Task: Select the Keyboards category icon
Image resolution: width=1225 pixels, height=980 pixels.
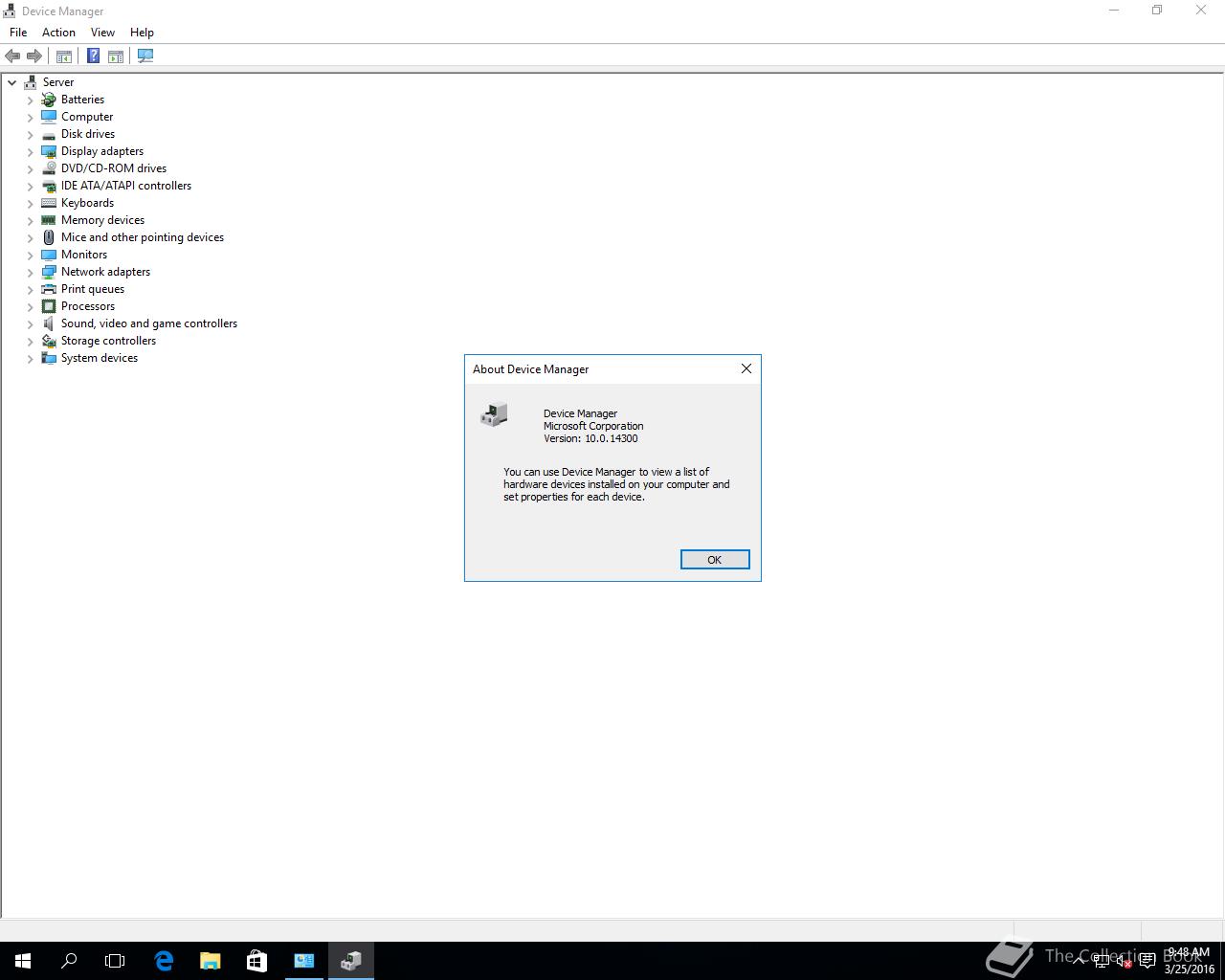Action: pos(49,203)
